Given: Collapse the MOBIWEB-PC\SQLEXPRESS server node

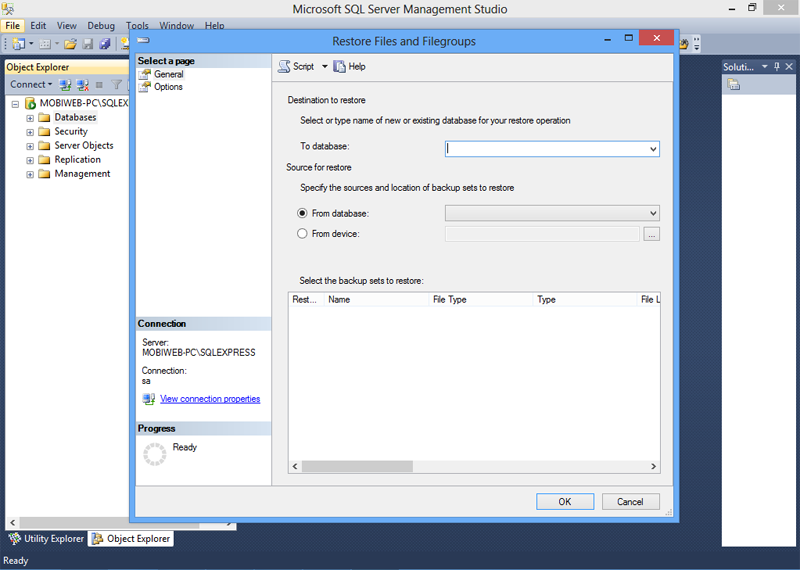Looking at the screenshot, I should tap(15, 104).
